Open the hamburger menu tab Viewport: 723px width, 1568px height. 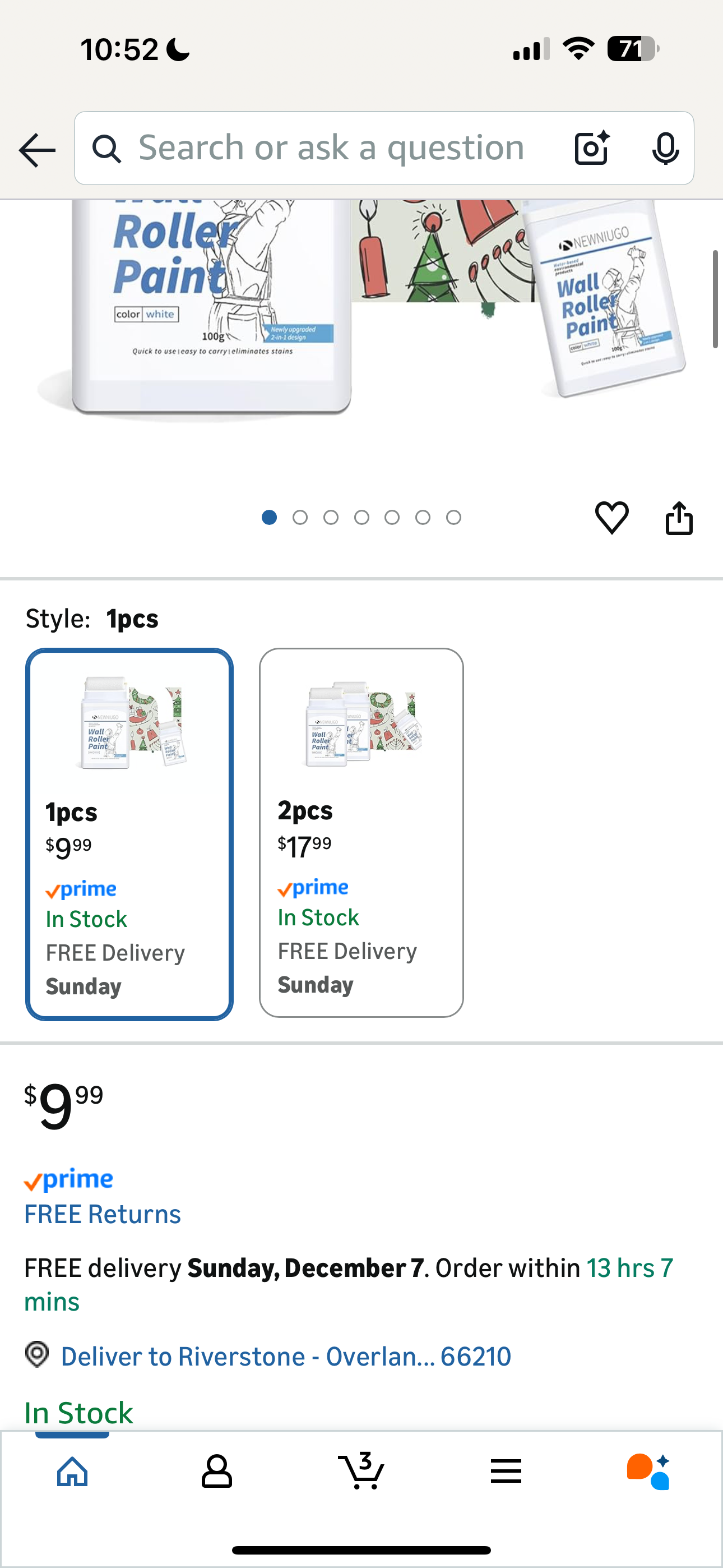(x=506, y=1472)
